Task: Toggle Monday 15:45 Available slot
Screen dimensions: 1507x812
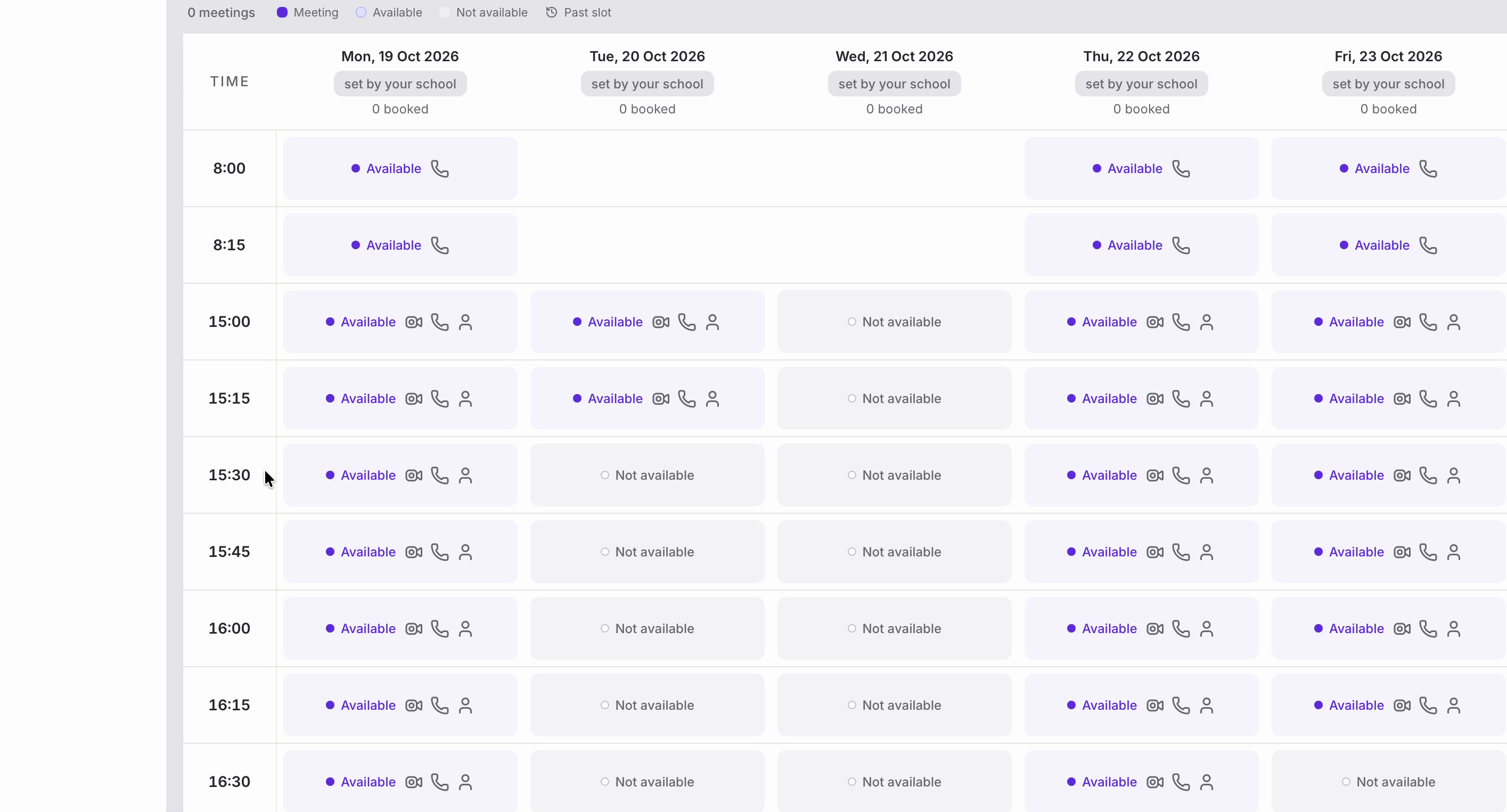Action: tap(400, 552)
